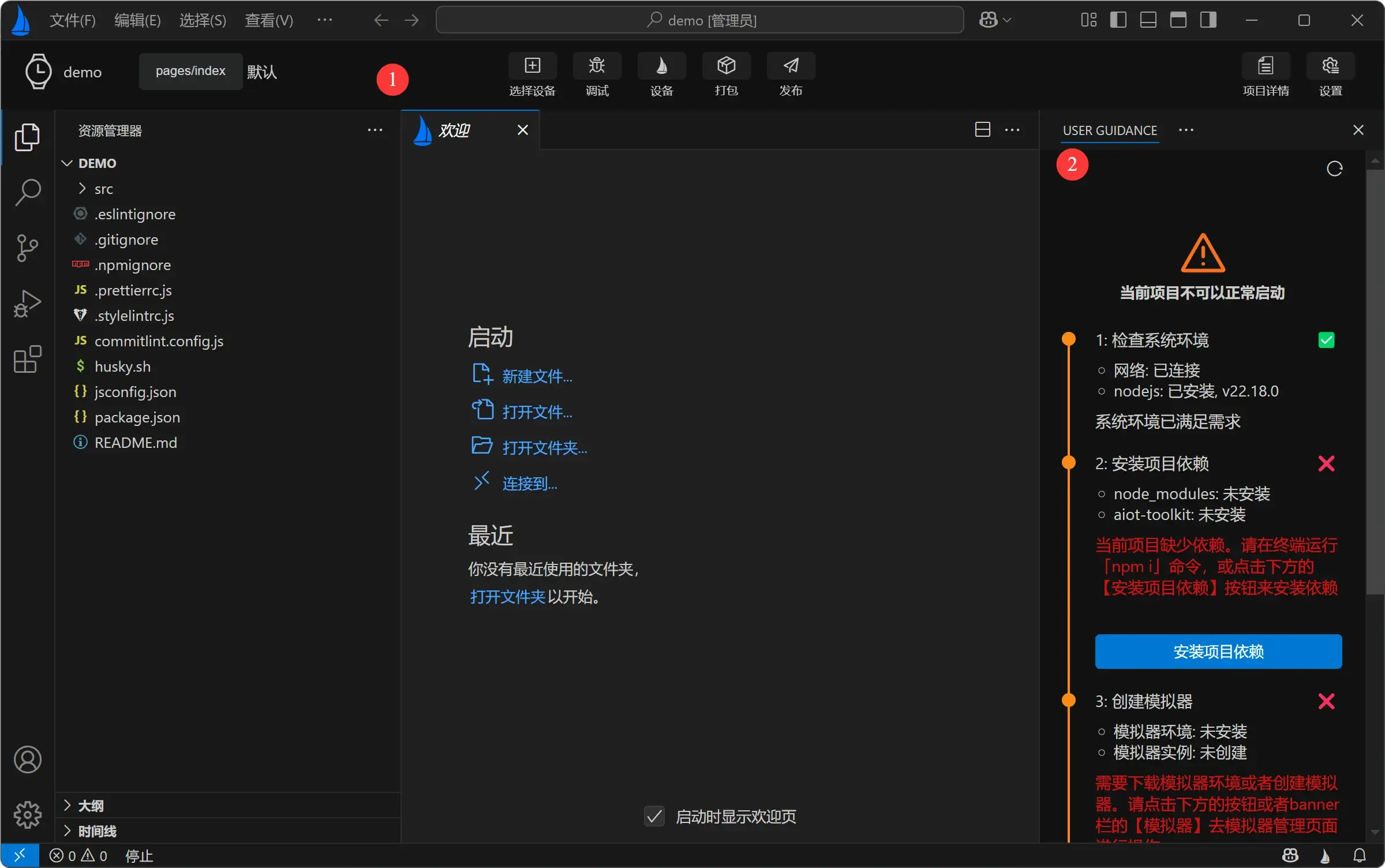Click the Copilot status bar icon
Screen dimensions: 1385x868
[1290, 855]
